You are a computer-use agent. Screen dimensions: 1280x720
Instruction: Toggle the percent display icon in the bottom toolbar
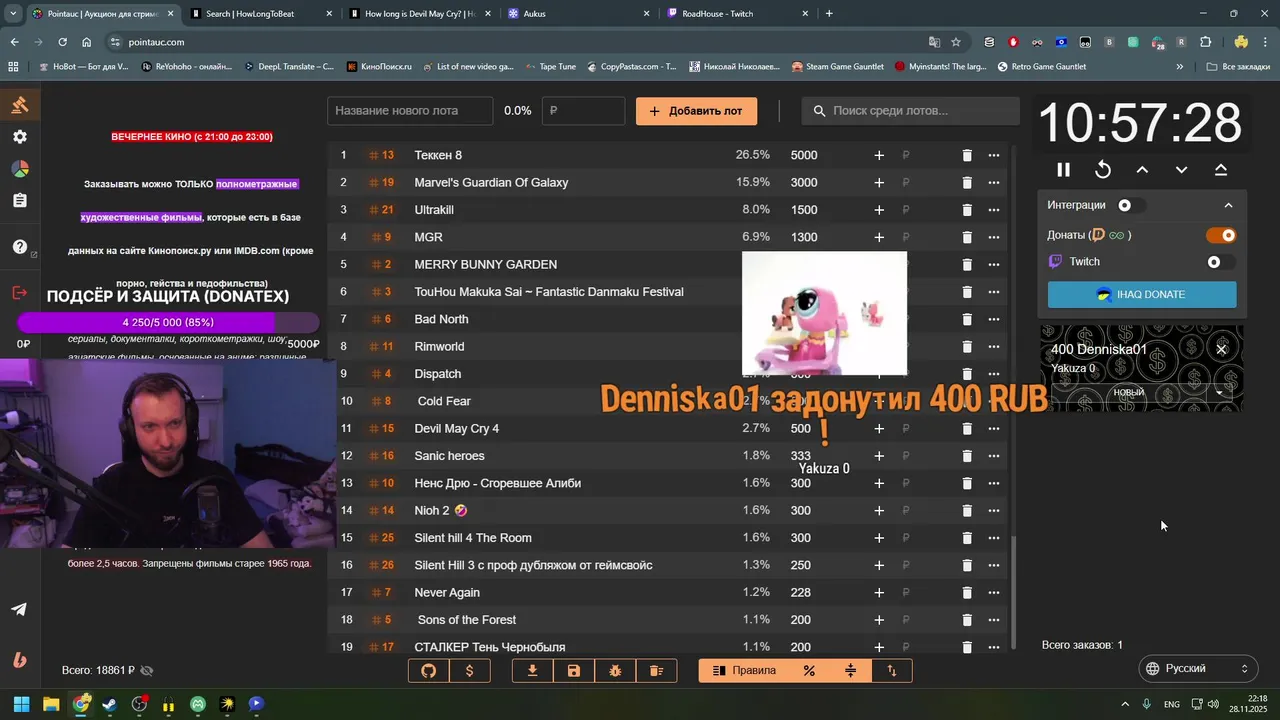(809, 670)
